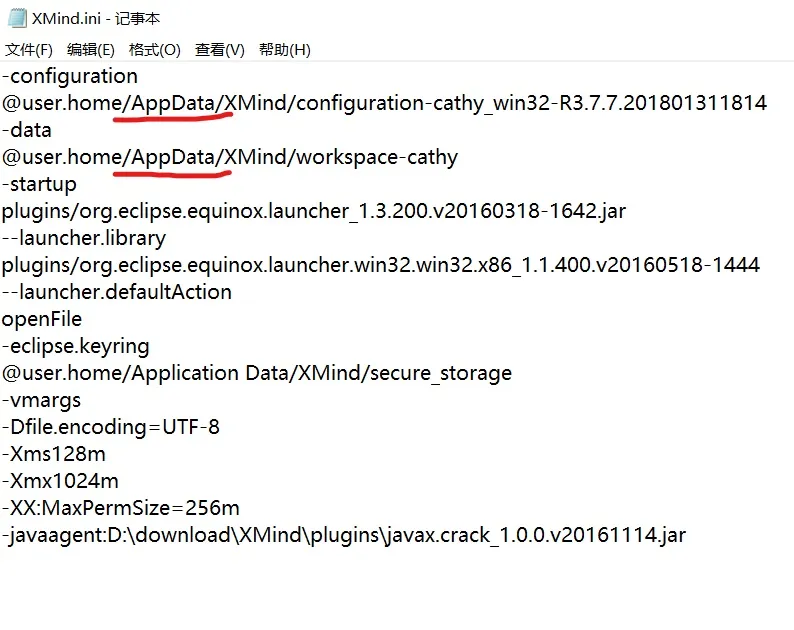794x630 pixels.
Task: Click the workspace-cathy path line
Action: (x=230, y=157)
